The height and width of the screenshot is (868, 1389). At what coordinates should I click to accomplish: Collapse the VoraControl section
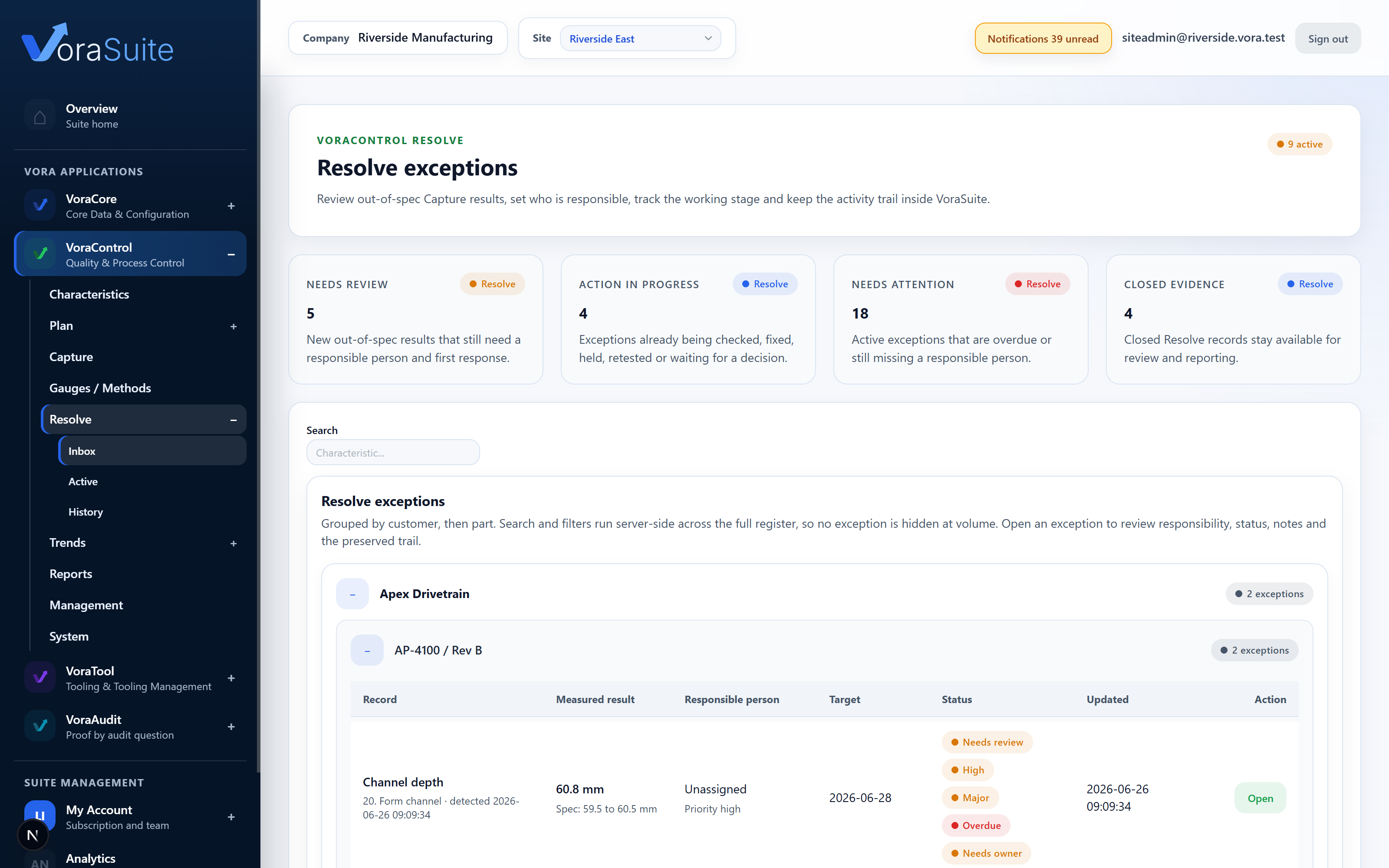[231, 254]
